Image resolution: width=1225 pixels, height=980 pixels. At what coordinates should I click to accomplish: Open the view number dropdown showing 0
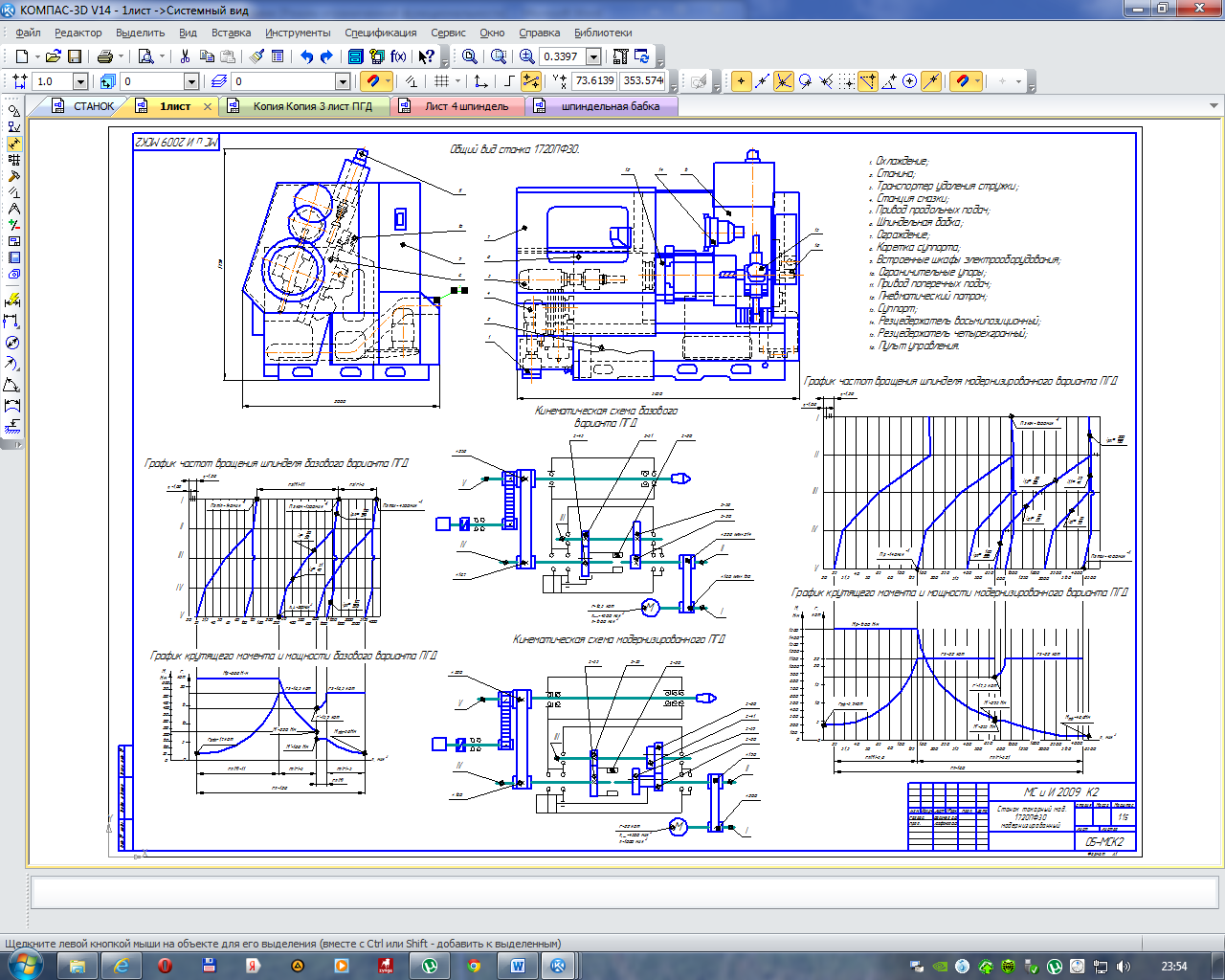(190, 81)
